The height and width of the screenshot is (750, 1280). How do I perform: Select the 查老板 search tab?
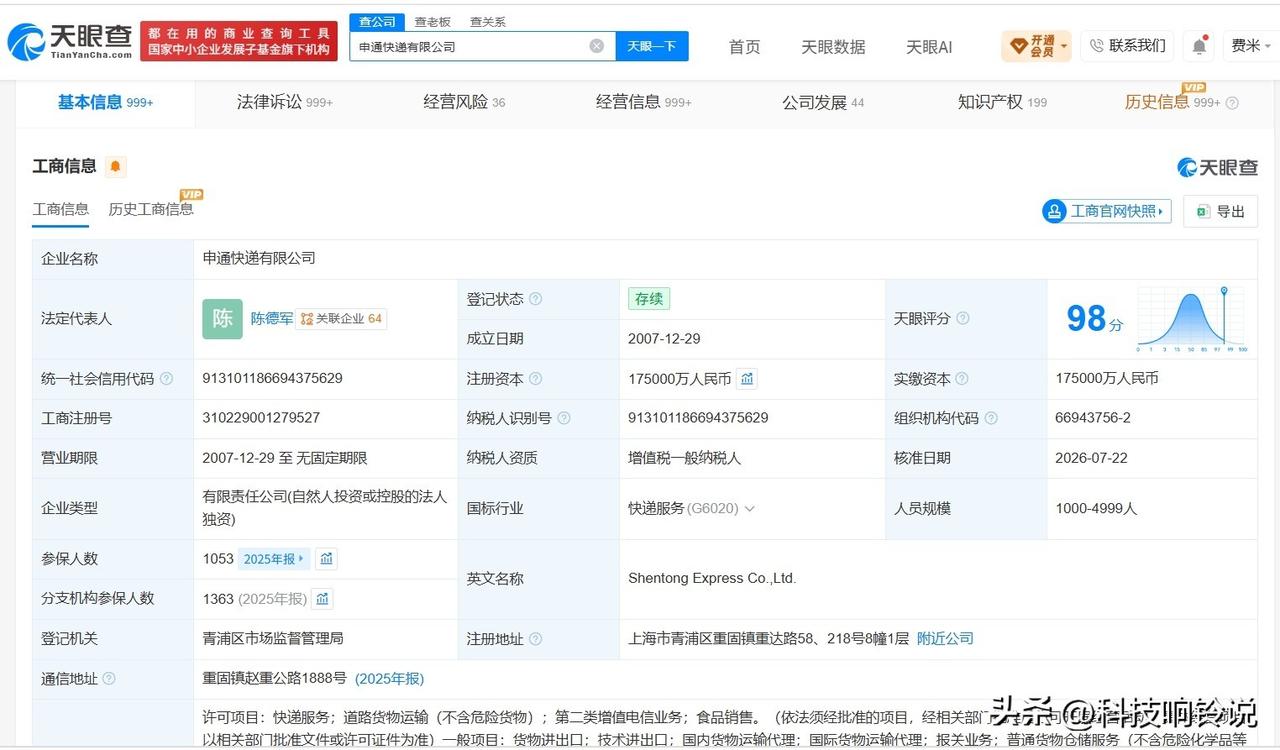(x=433, y=22)
